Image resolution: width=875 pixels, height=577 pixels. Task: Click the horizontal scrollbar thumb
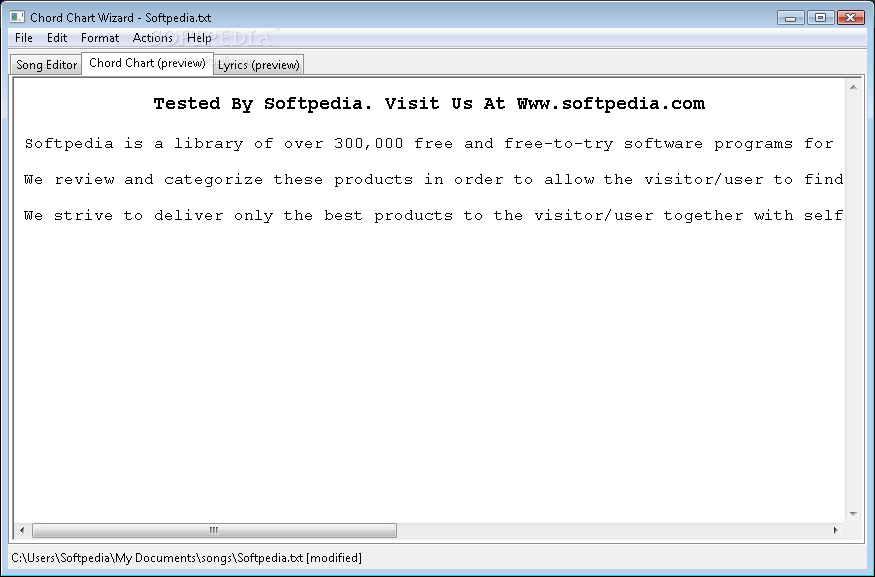(214, 530)
